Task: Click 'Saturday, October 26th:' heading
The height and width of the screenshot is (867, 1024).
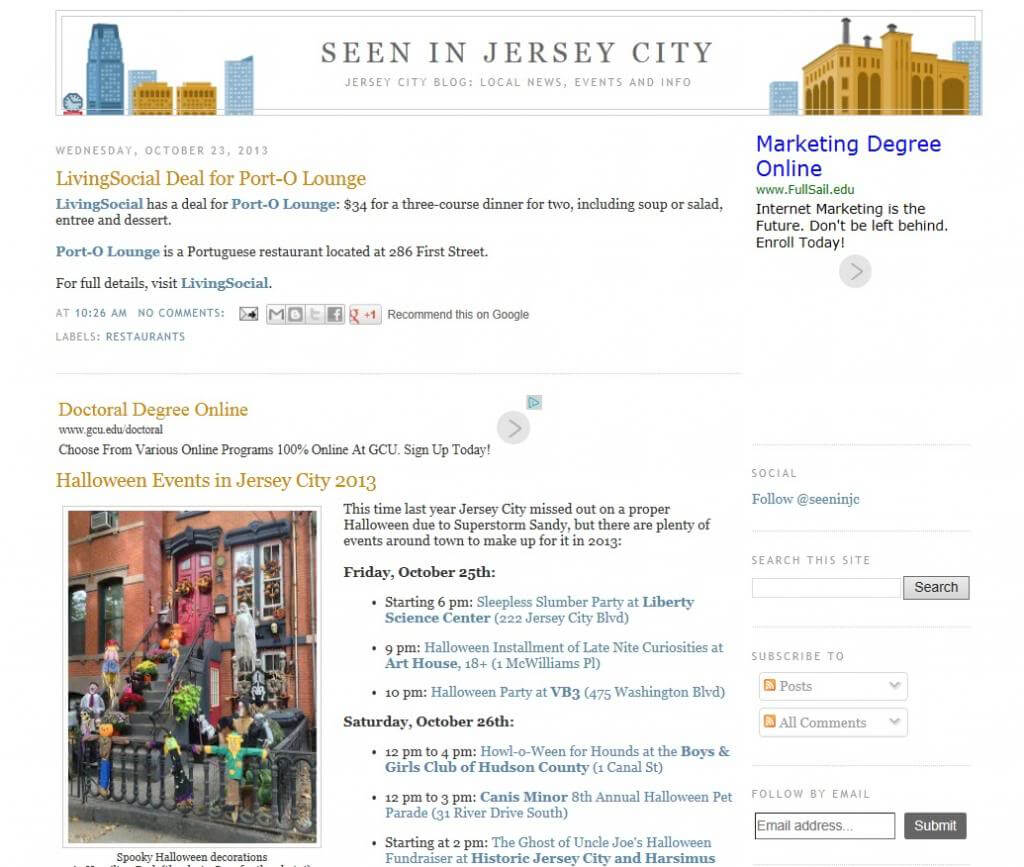Action: click(x=428, y=722)
